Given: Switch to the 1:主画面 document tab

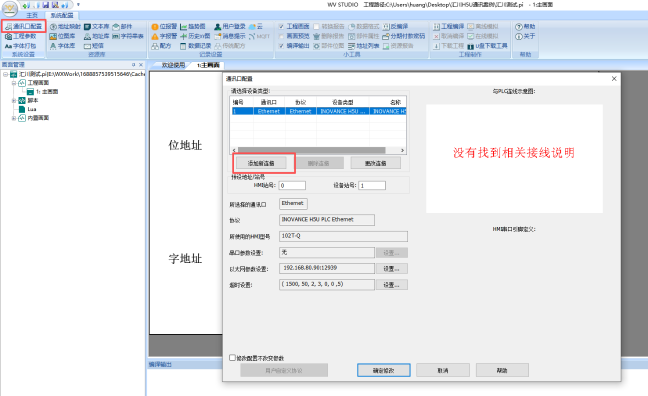Looking at the screenshot, I should coord(208,65).
